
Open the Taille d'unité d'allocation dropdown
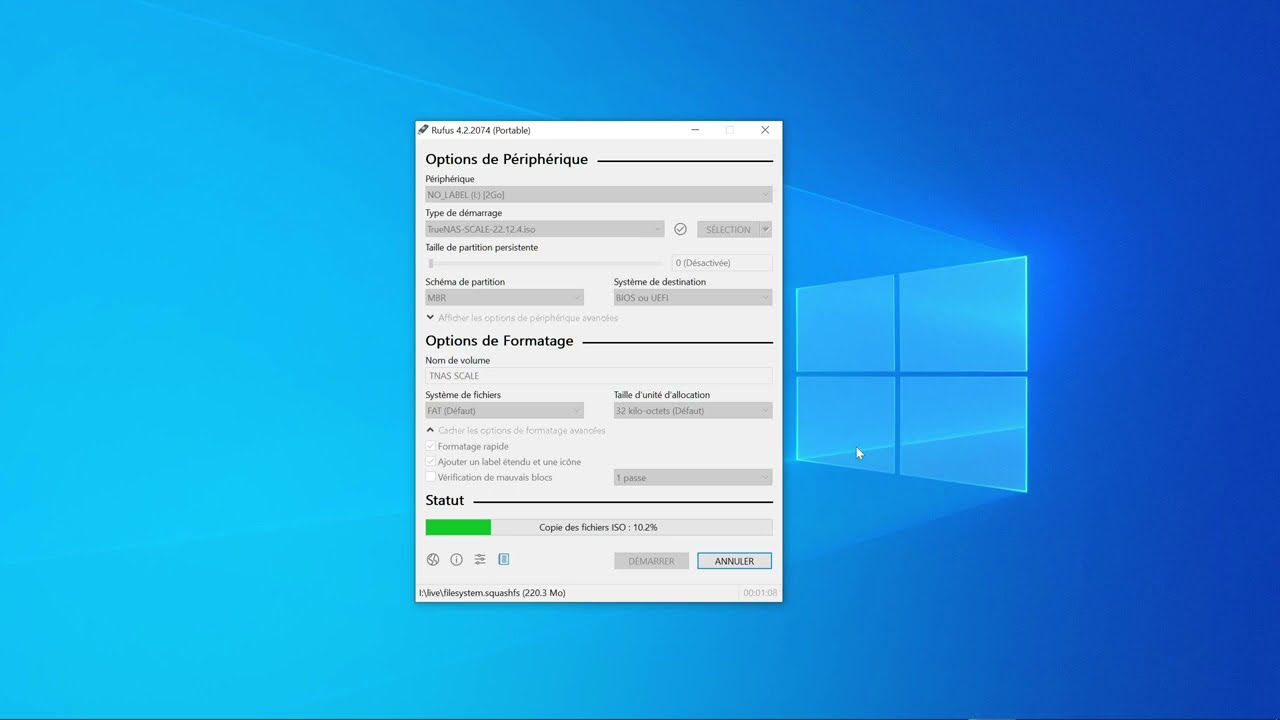pyautogui.click(x=693, y=411)
